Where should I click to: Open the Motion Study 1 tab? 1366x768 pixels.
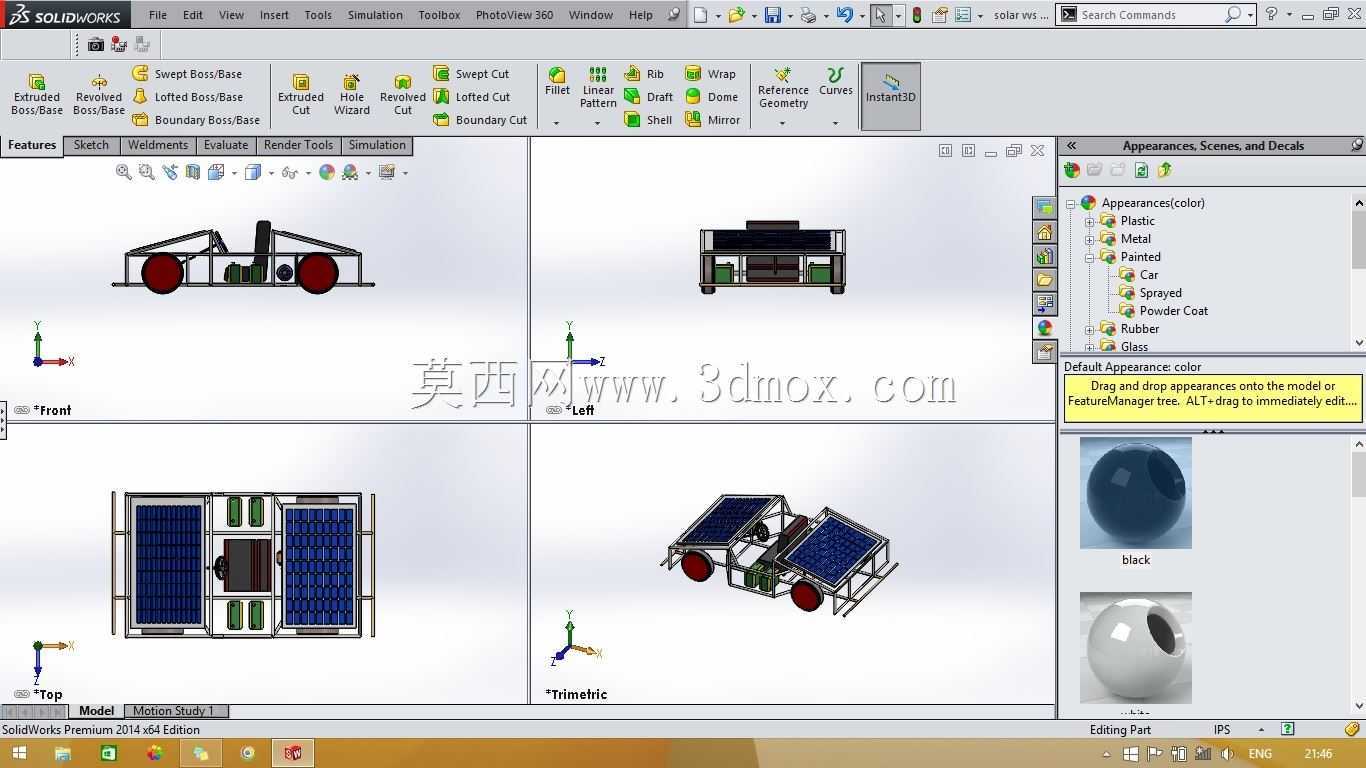click(x=173, y=711)
